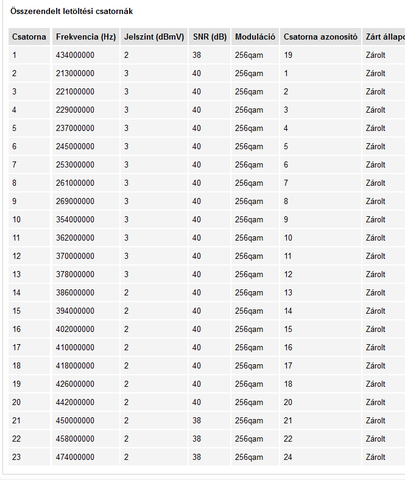Click the Zárt állapot column header

point(384,37)
